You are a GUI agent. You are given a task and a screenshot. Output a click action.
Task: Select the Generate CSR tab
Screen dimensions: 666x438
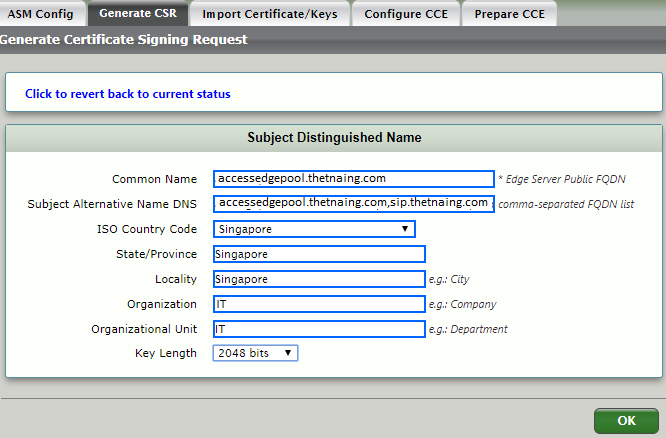138,13
